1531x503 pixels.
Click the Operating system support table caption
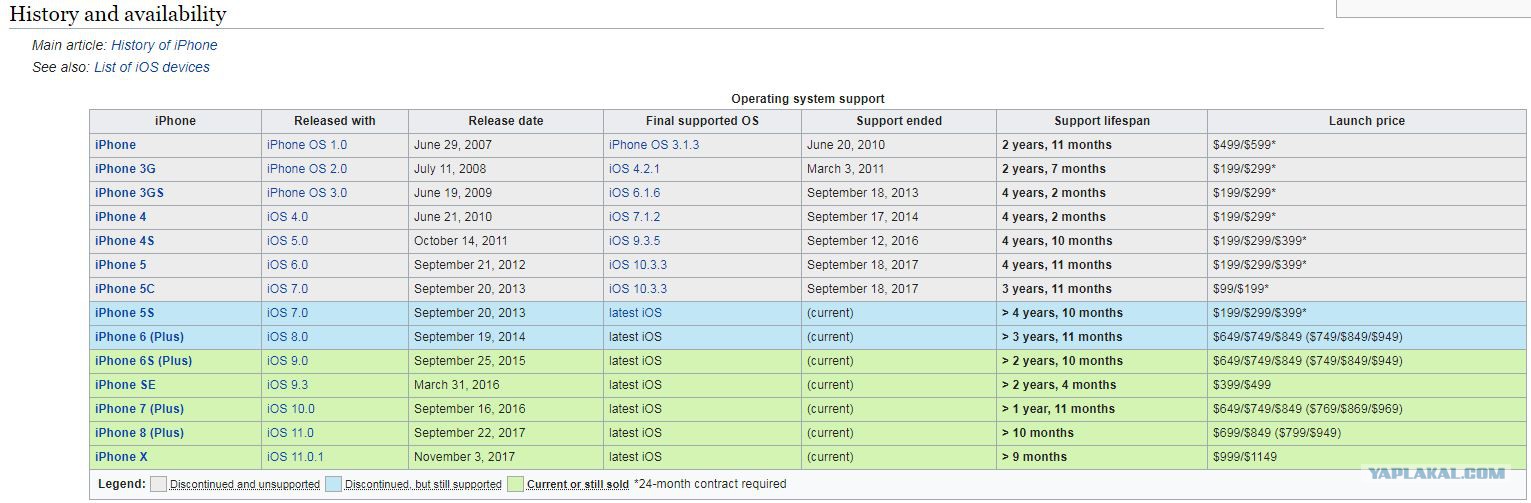pos(808,99)
